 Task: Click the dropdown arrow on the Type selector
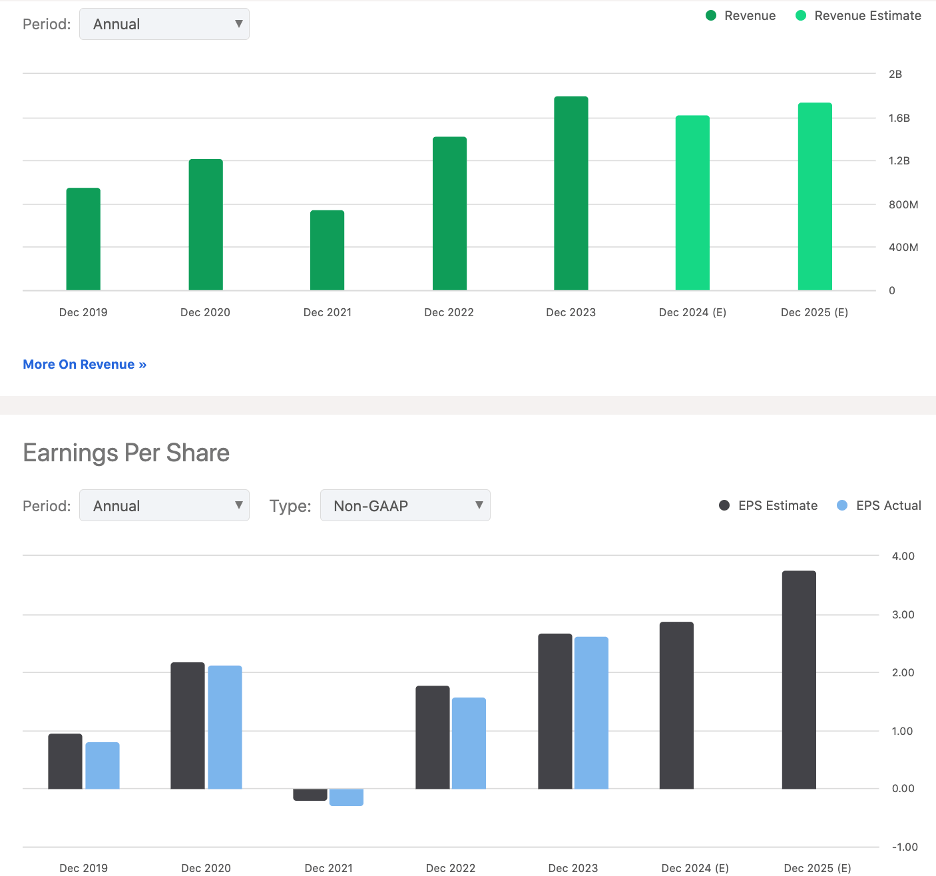478,505
